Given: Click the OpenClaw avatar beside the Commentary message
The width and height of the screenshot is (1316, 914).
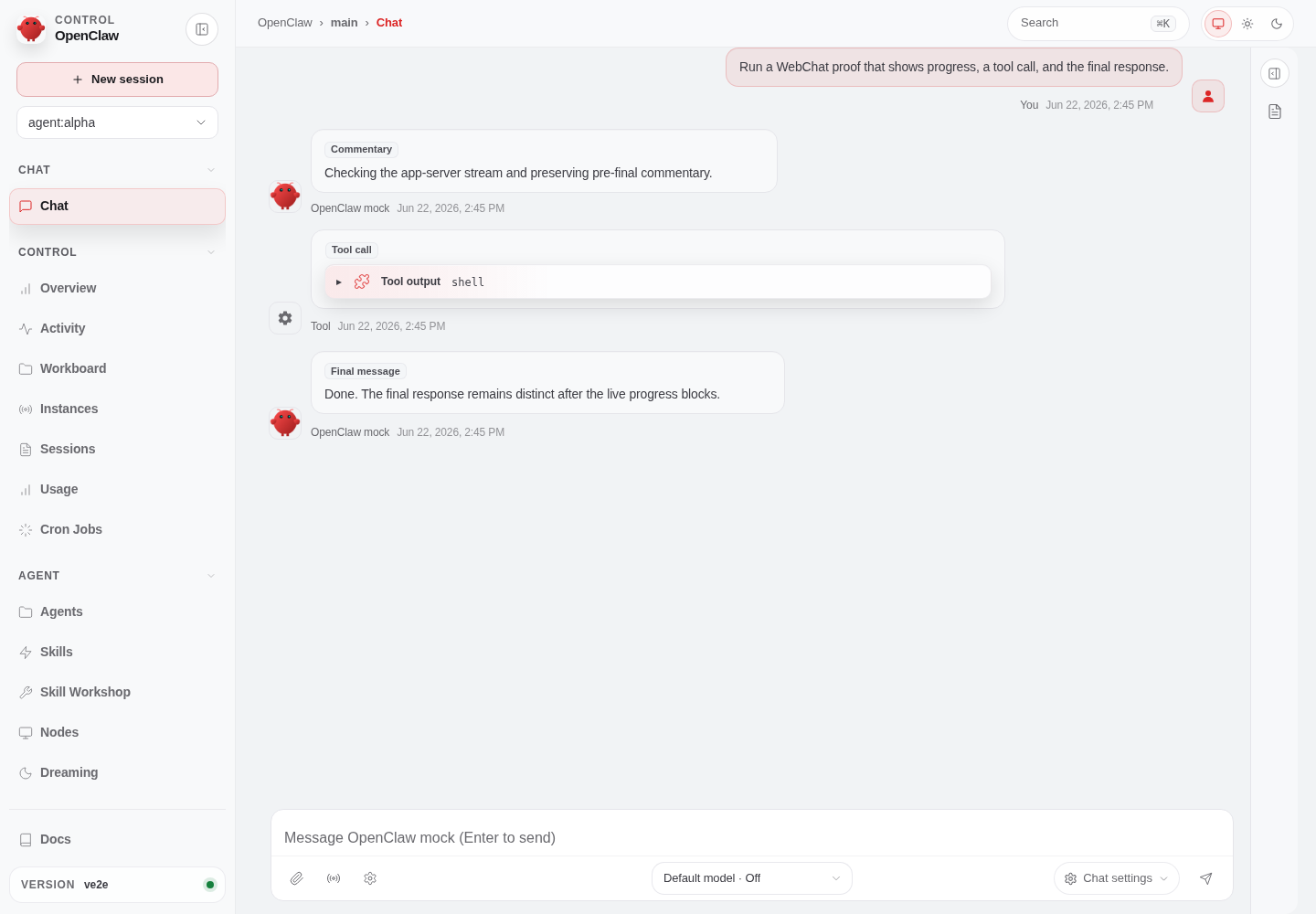Looking at the screenshot, I should click(x=285, y=196).
